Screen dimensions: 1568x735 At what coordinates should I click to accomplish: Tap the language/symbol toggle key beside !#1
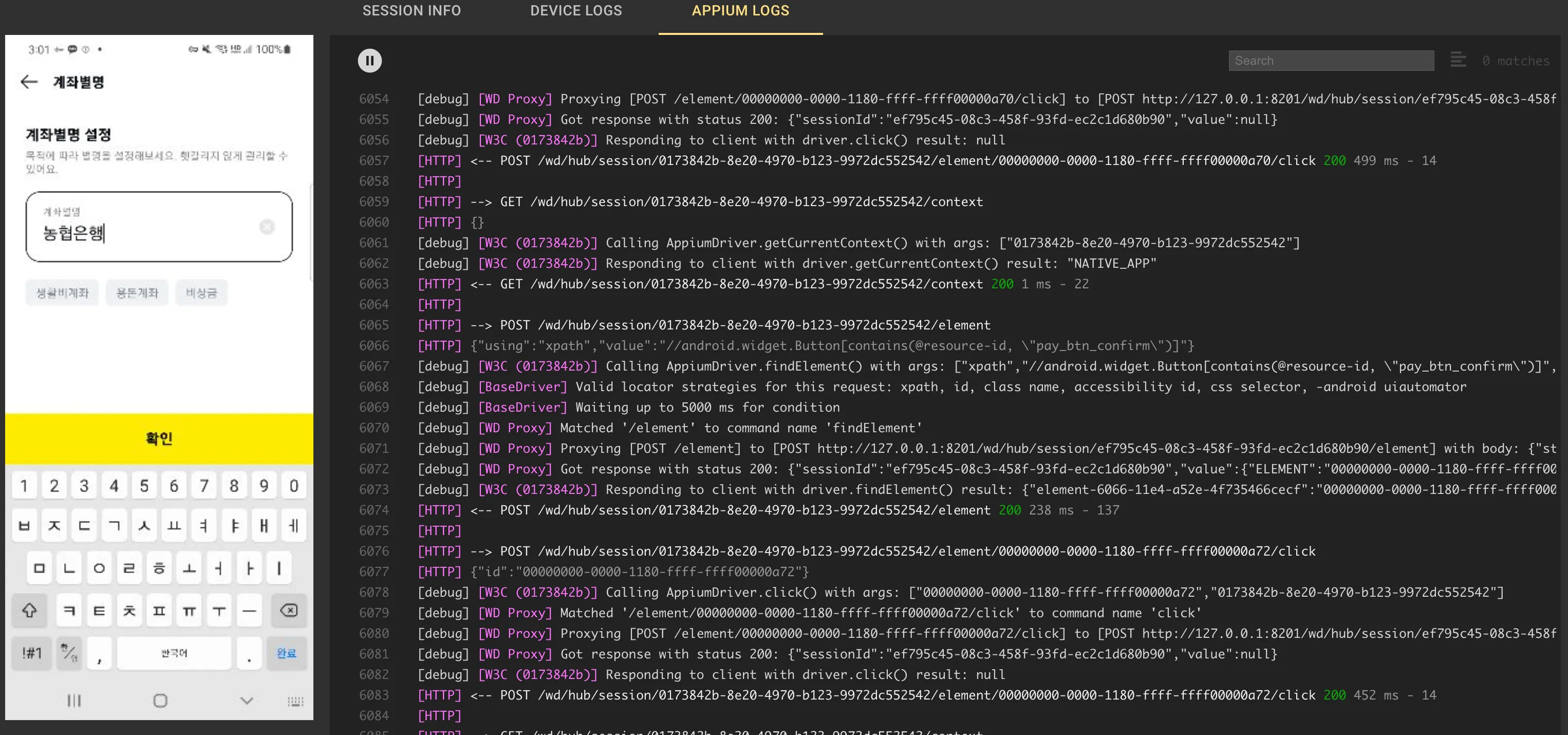tap(69, 653)
